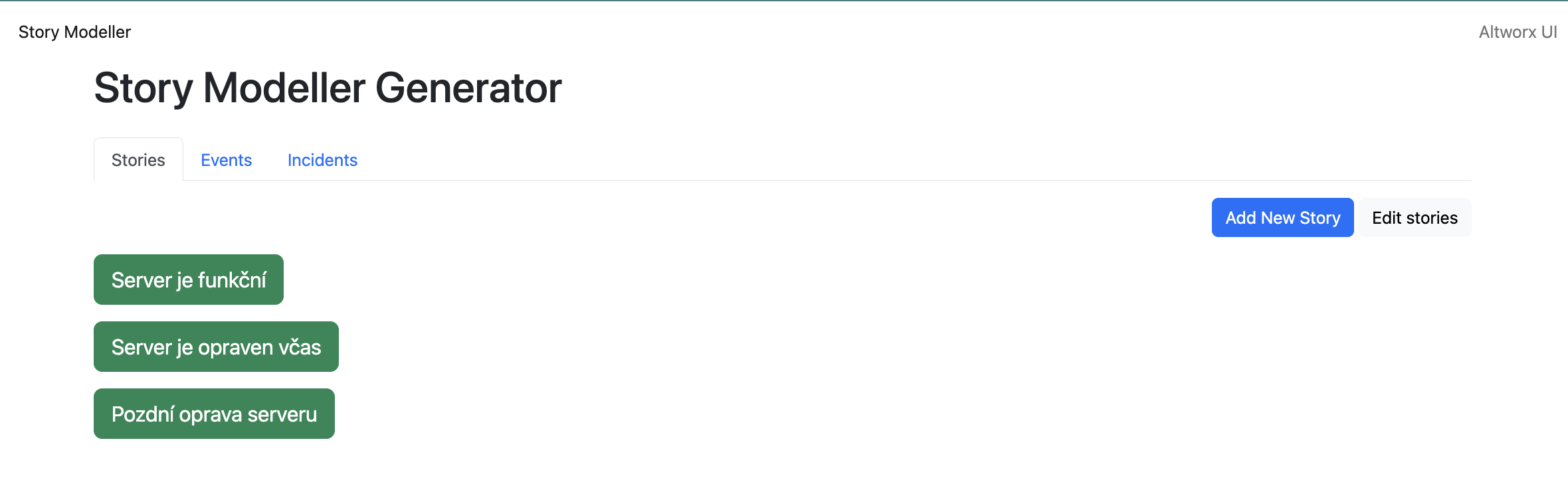
Task: Click the Story Modeller brand link
Action: (x=74, y=32)
